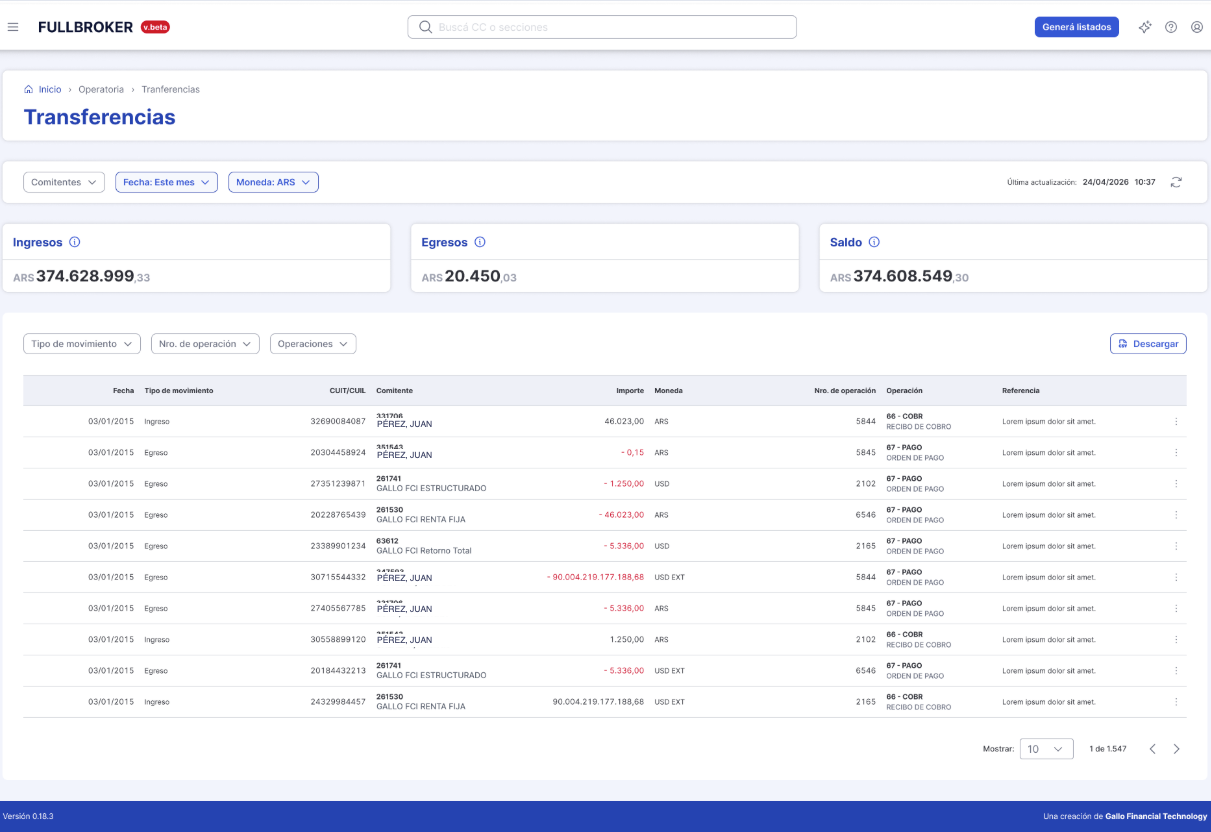Click Gallo Financial Technology footer text
1211x832 pixels.
point(1156,816)
